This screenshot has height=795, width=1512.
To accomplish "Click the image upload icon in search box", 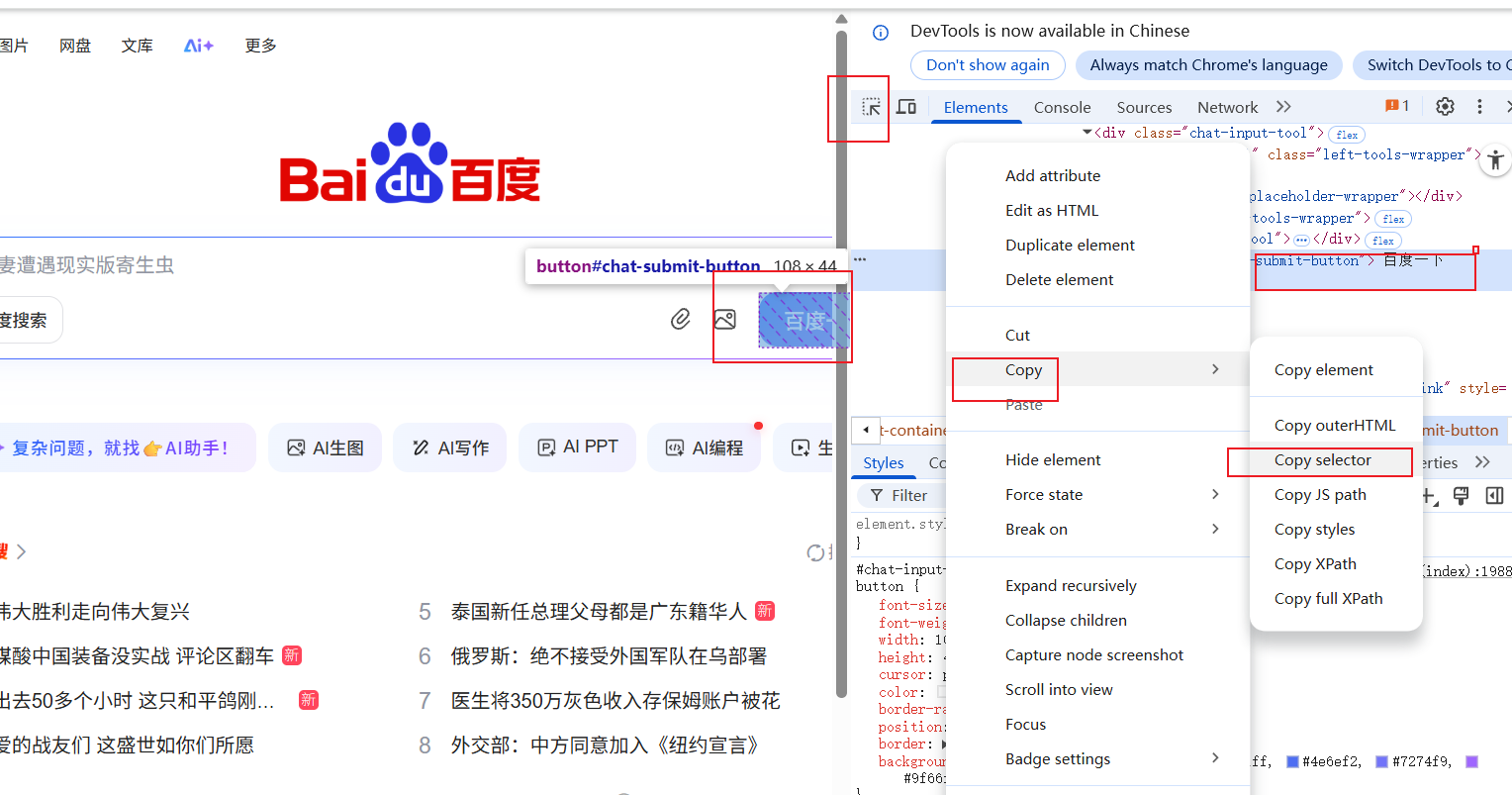I will [725, 319].
